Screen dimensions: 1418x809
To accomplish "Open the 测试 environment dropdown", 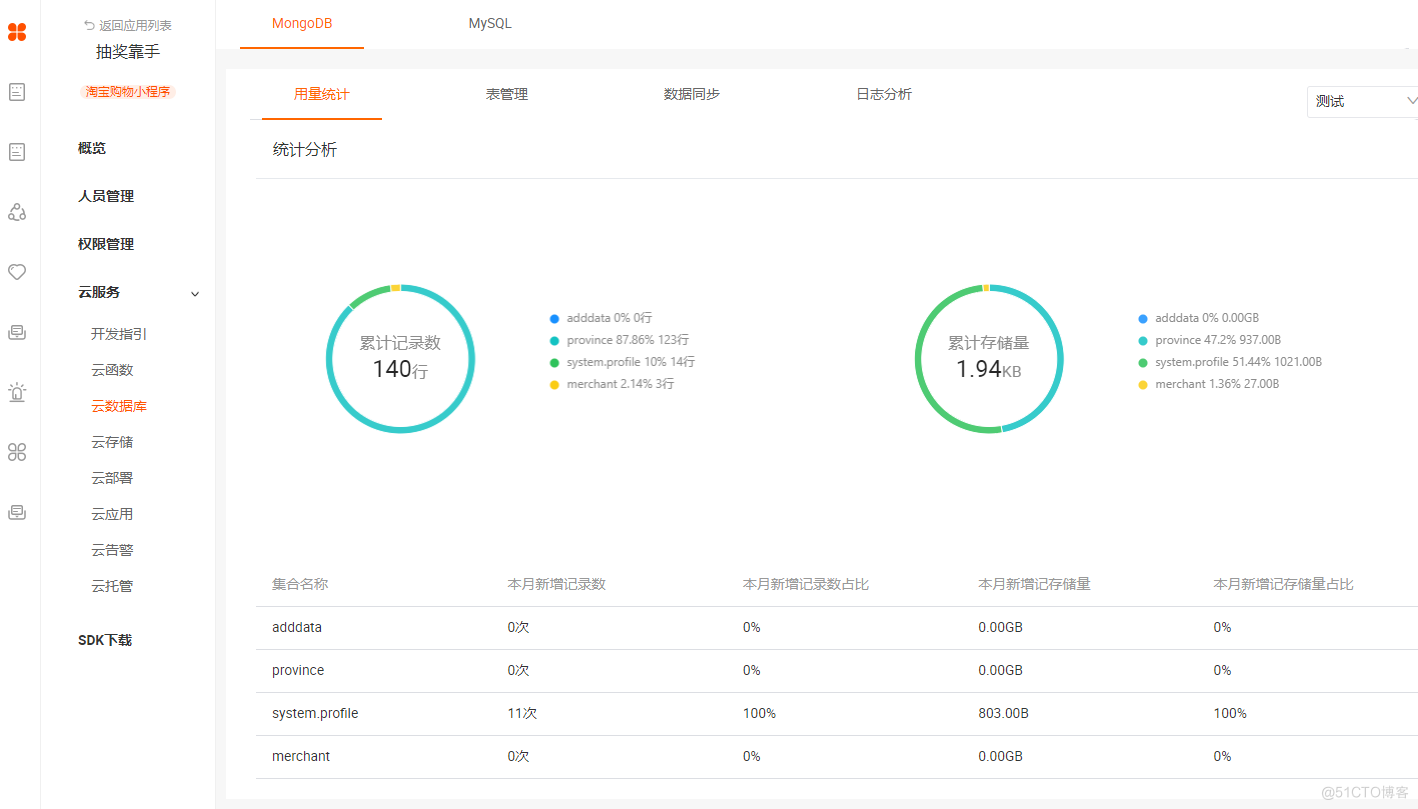I will pos(1362,101).
